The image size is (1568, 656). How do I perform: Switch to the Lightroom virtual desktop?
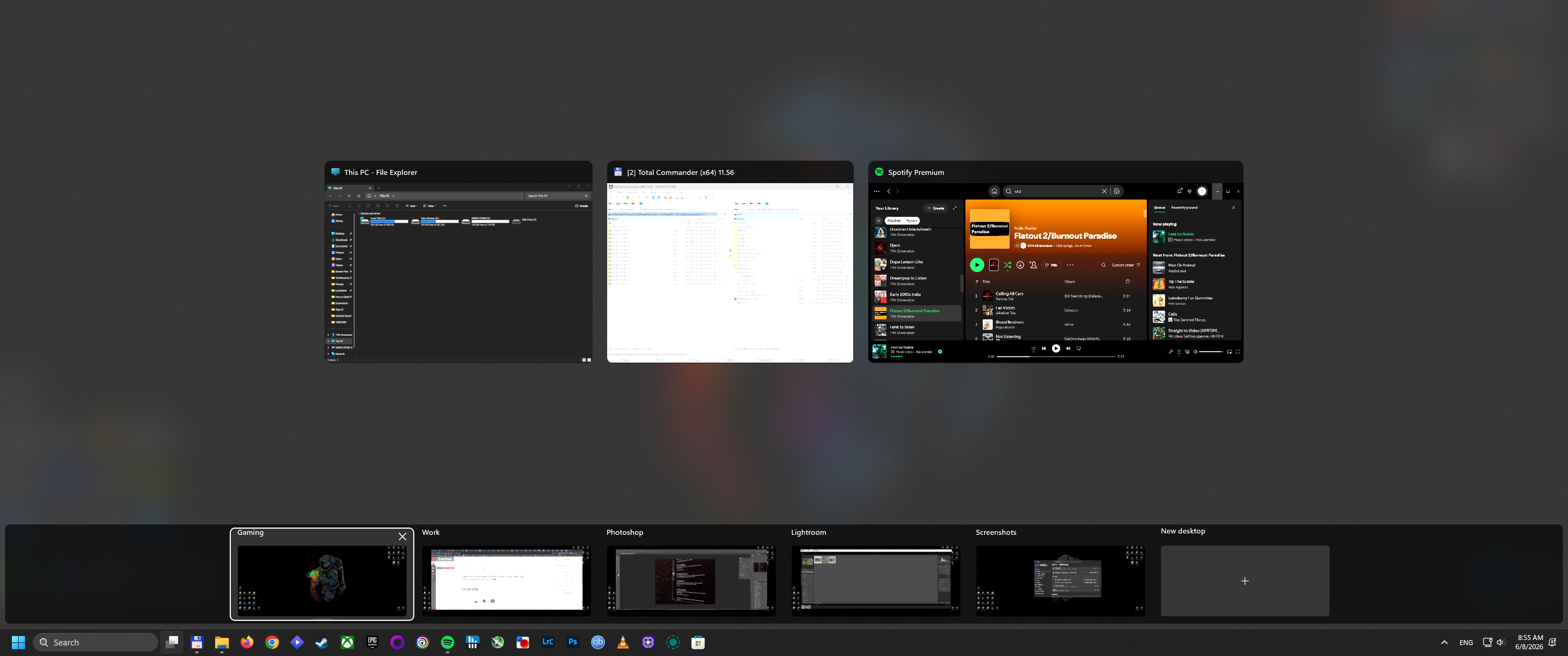[x=876, y=580]
